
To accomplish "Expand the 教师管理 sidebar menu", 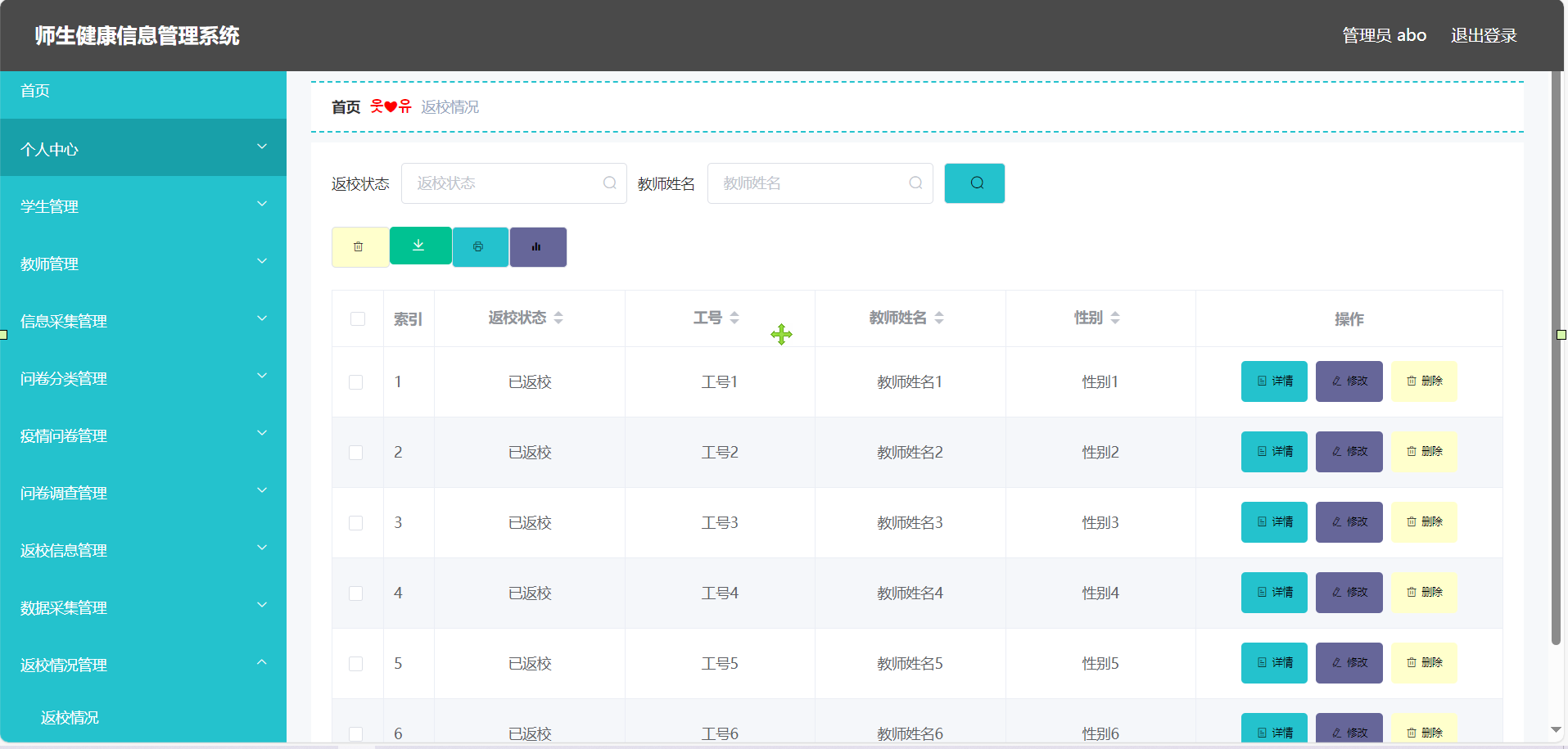I will [143, 263].
